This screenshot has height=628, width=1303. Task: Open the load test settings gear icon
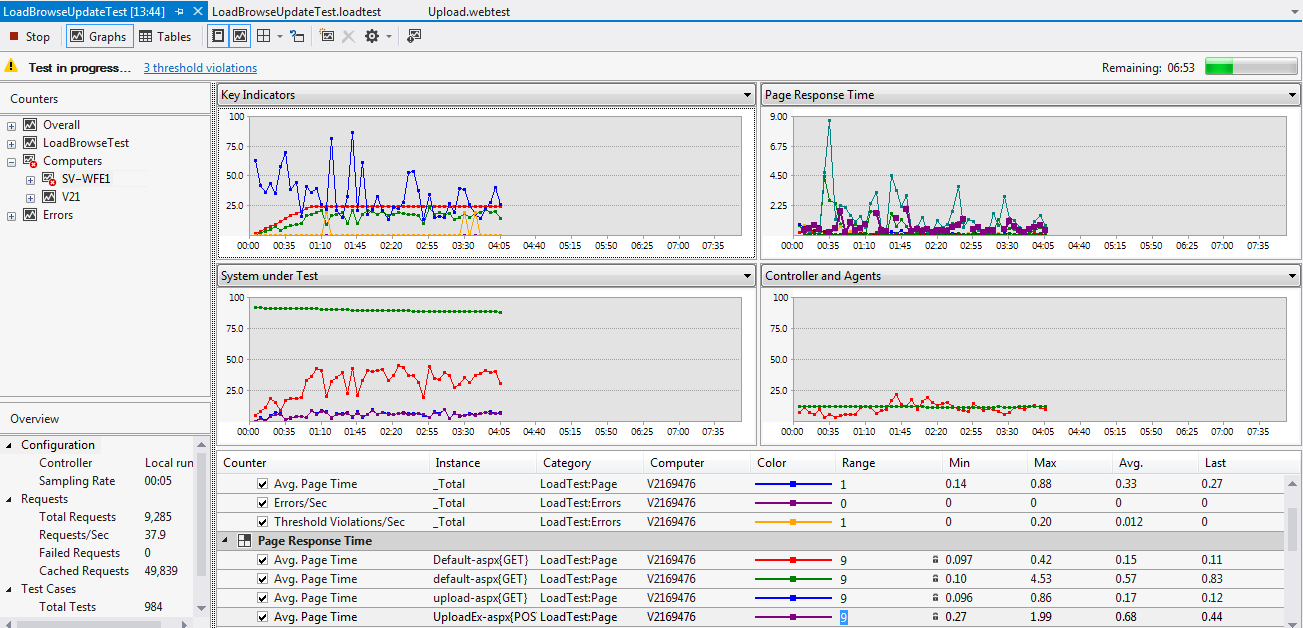coord(371,36)
